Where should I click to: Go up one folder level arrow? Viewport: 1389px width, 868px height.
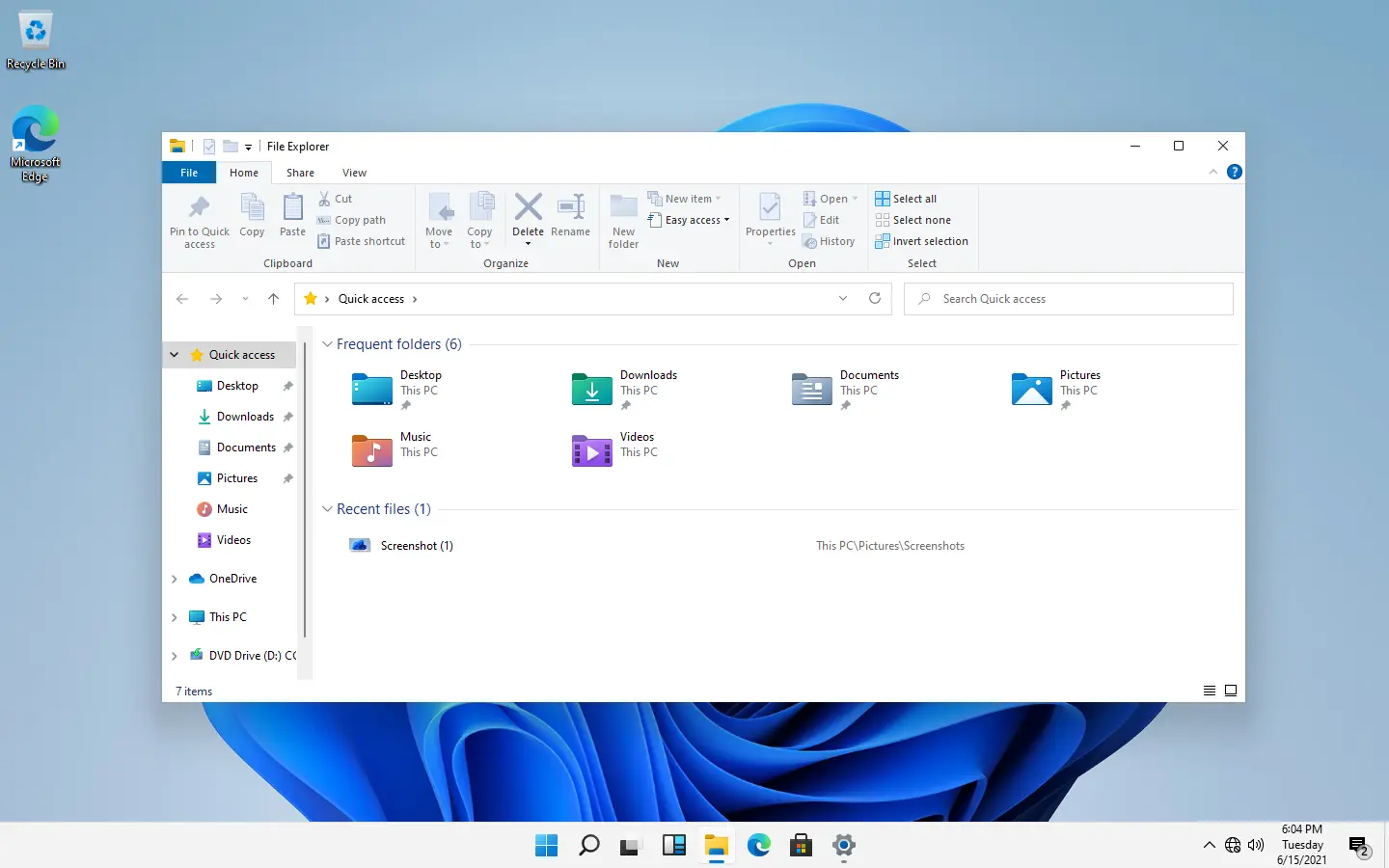(274, 299)
